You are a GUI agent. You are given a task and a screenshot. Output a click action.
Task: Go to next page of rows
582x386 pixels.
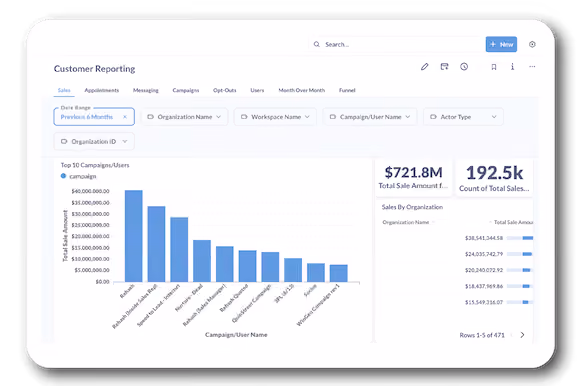click(522, 335)
